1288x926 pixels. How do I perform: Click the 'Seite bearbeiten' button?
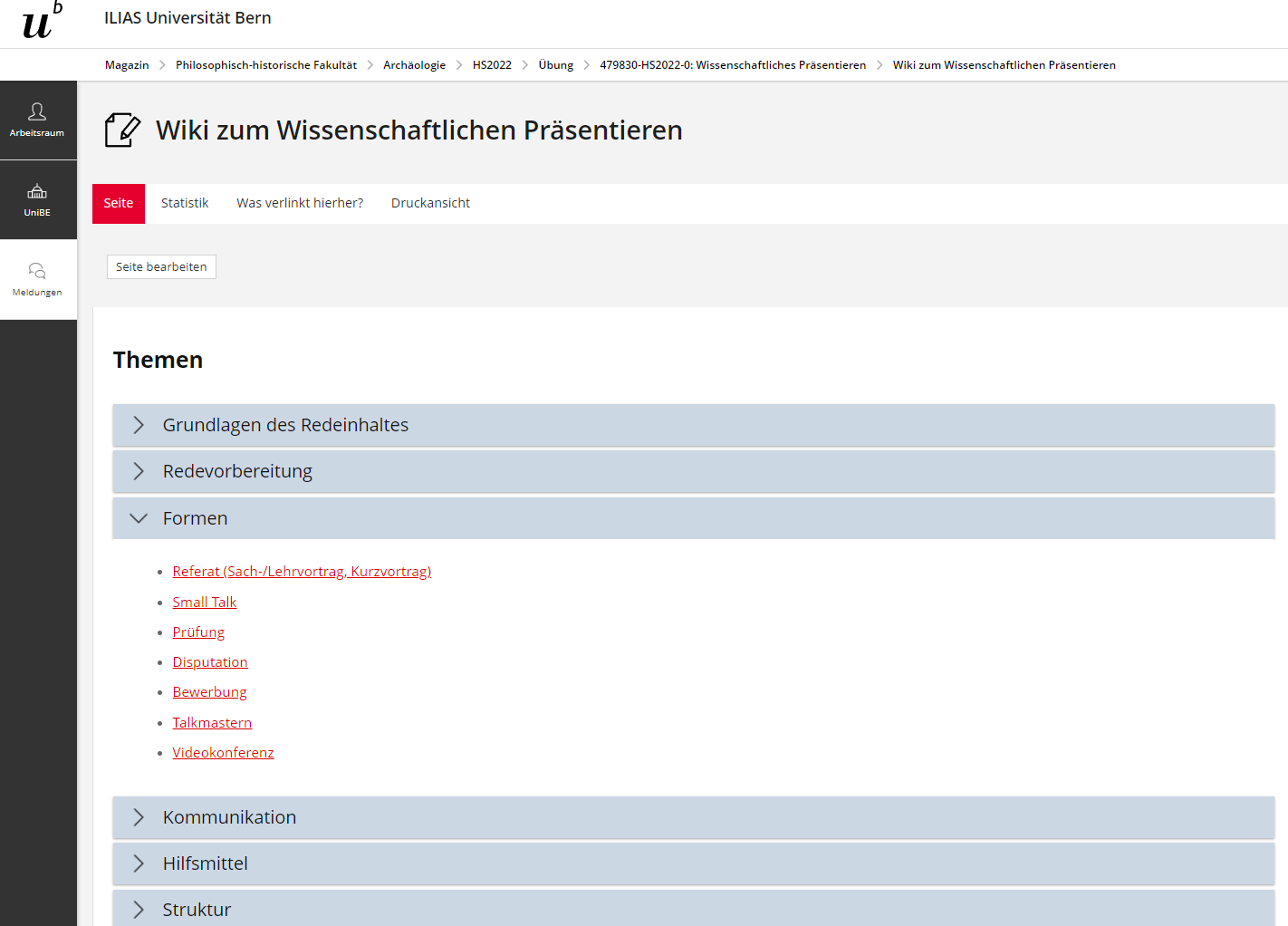pyautogui.click(x=161, y=266)
